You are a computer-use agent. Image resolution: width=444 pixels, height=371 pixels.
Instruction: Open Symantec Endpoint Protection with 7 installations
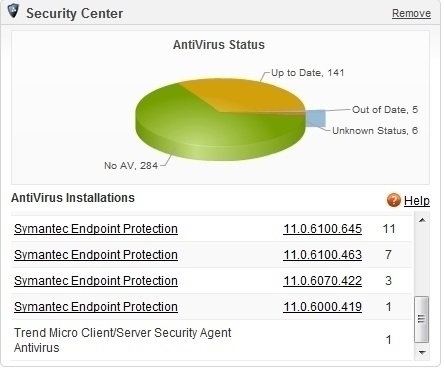(x=96, y=255)
